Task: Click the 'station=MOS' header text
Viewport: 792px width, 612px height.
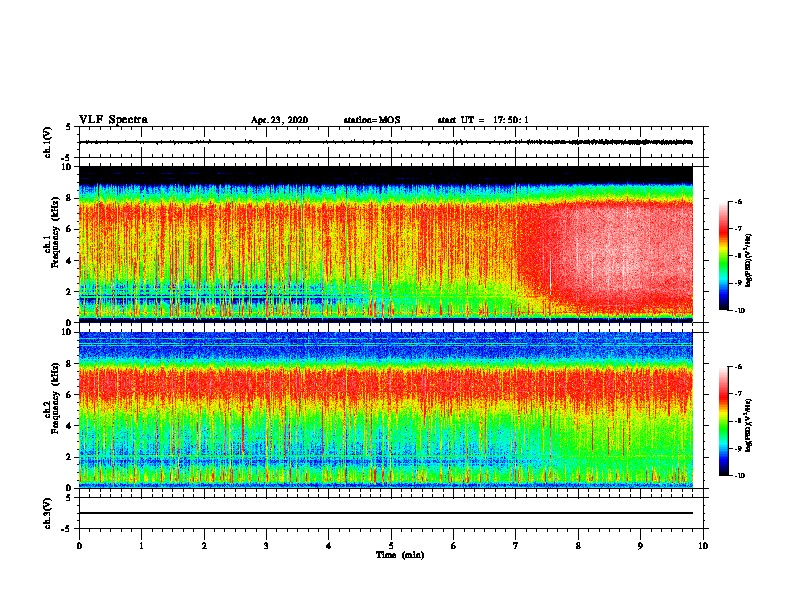Action: pyautogui.click(x=372, y=120)
